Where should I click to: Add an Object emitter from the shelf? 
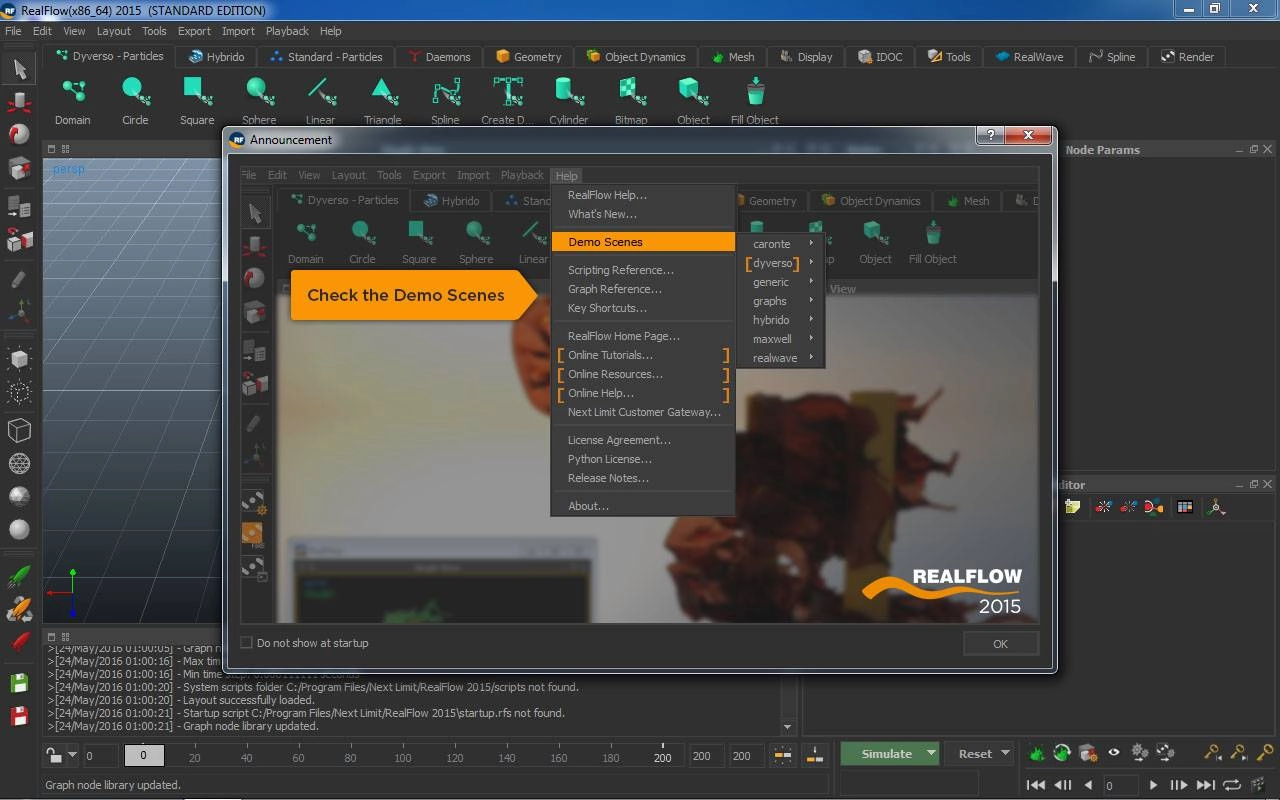(693, 100)
